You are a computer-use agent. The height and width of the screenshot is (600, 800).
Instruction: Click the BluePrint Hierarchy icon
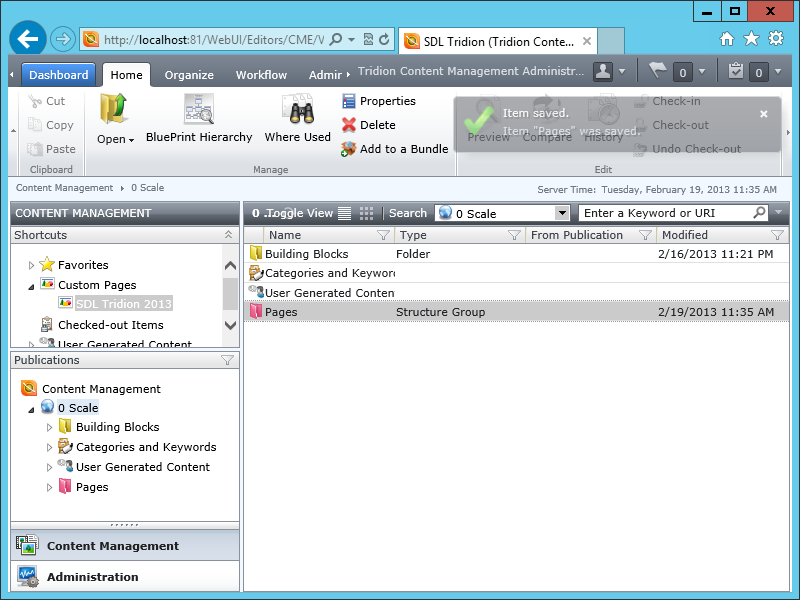tap(199, 111)
